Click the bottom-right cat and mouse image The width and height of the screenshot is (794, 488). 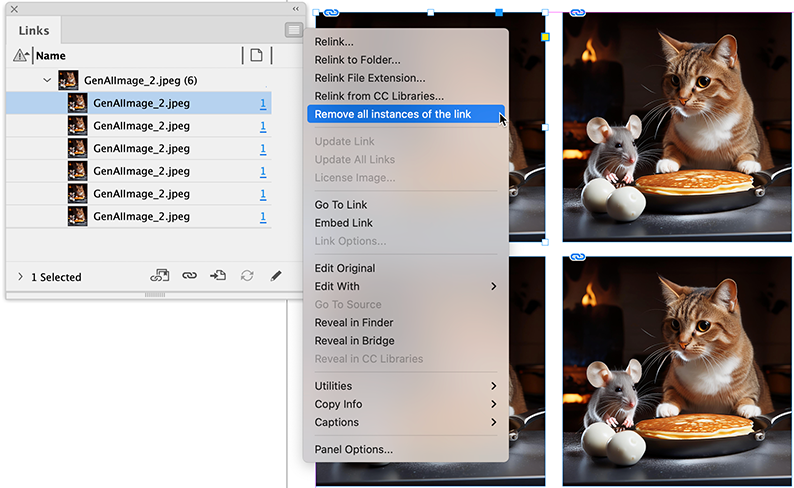coord(677,371)
